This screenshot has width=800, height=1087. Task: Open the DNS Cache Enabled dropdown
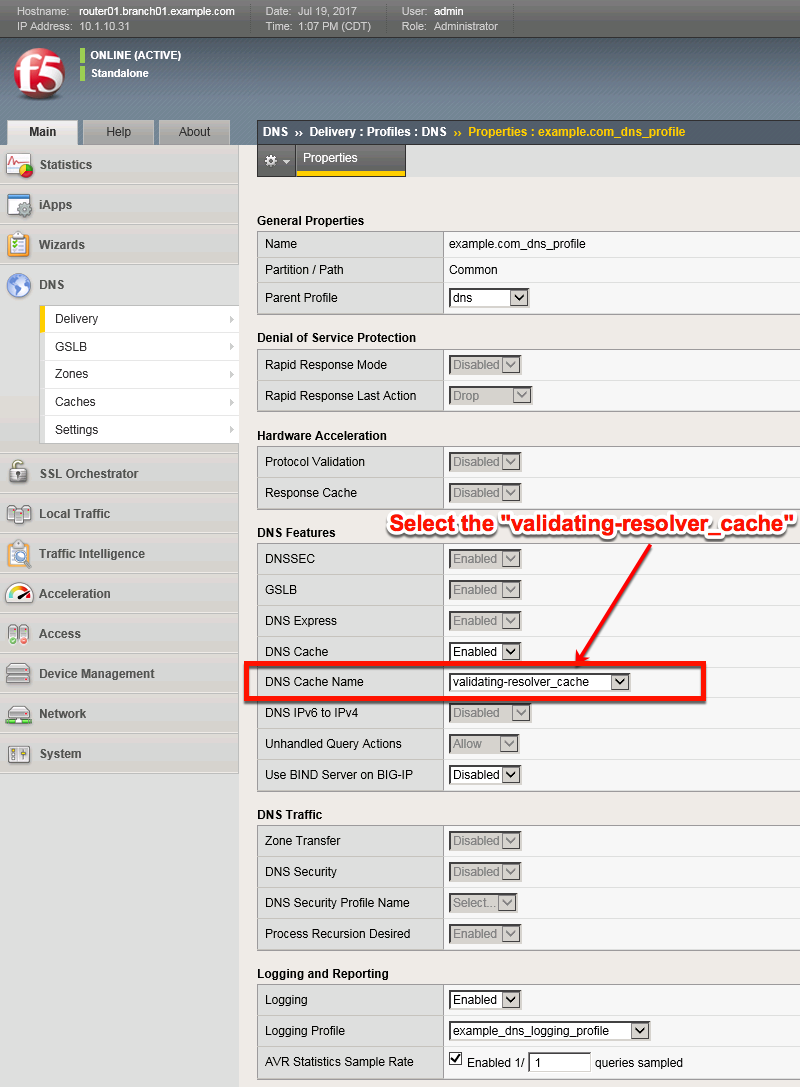click(x=485, y=652)
